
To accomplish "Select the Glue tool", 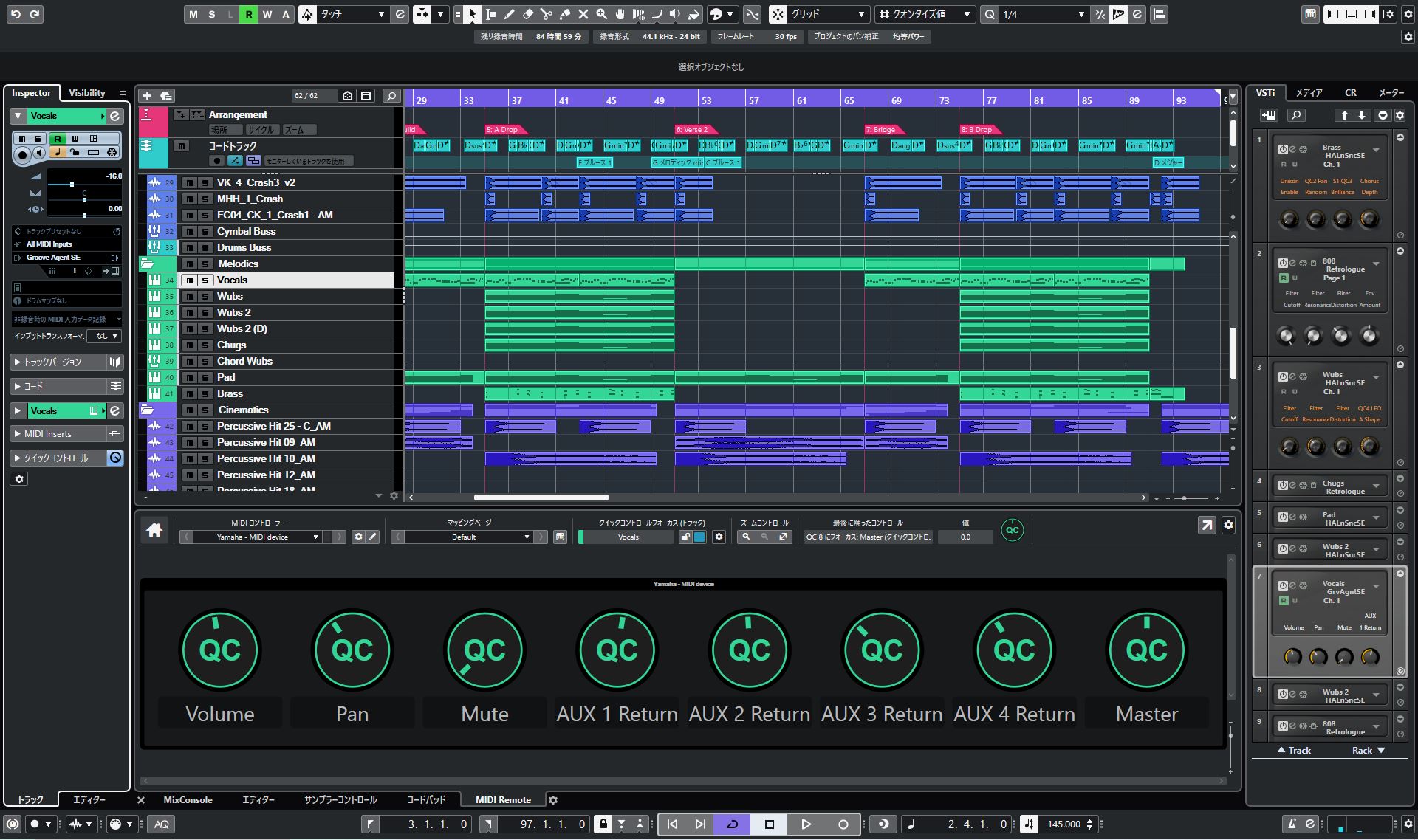I will [564, 14].
